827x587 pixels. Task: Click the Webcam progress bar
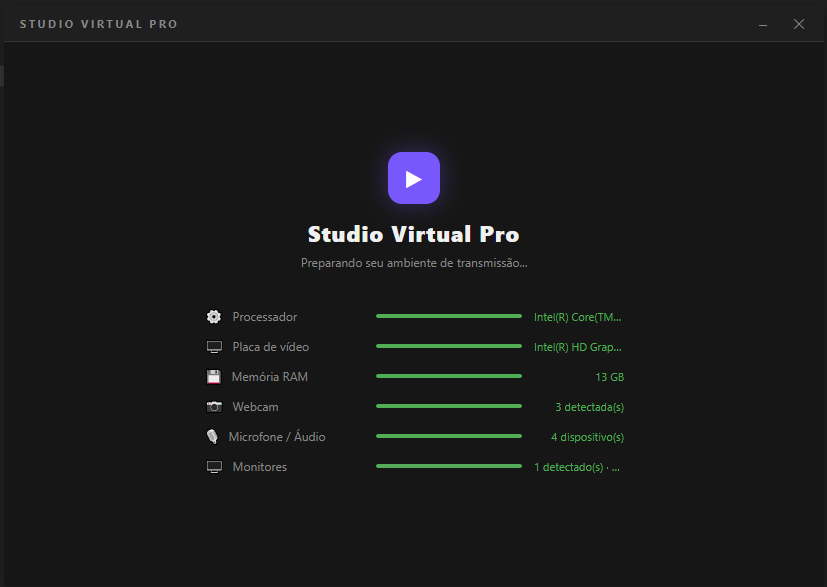click(449, 406)
